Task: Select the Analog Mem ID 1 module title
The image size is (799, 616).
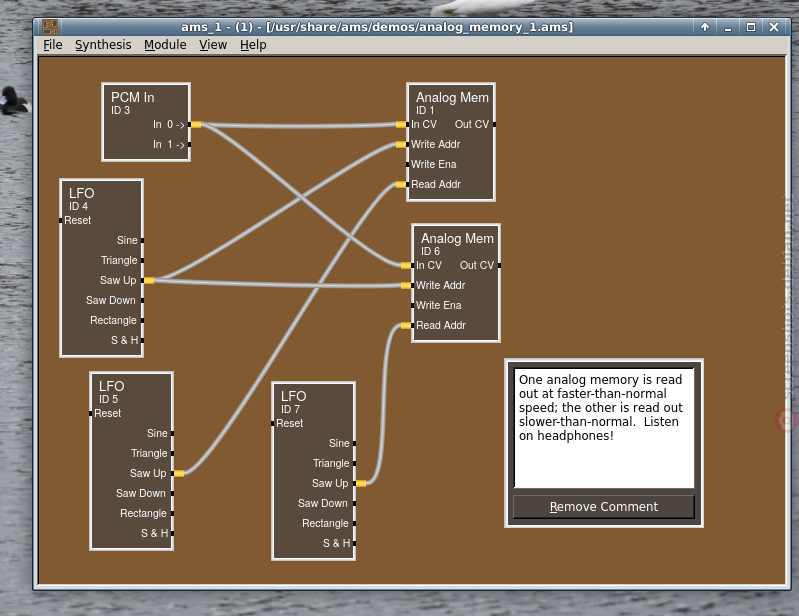Action: click(452, 97)
